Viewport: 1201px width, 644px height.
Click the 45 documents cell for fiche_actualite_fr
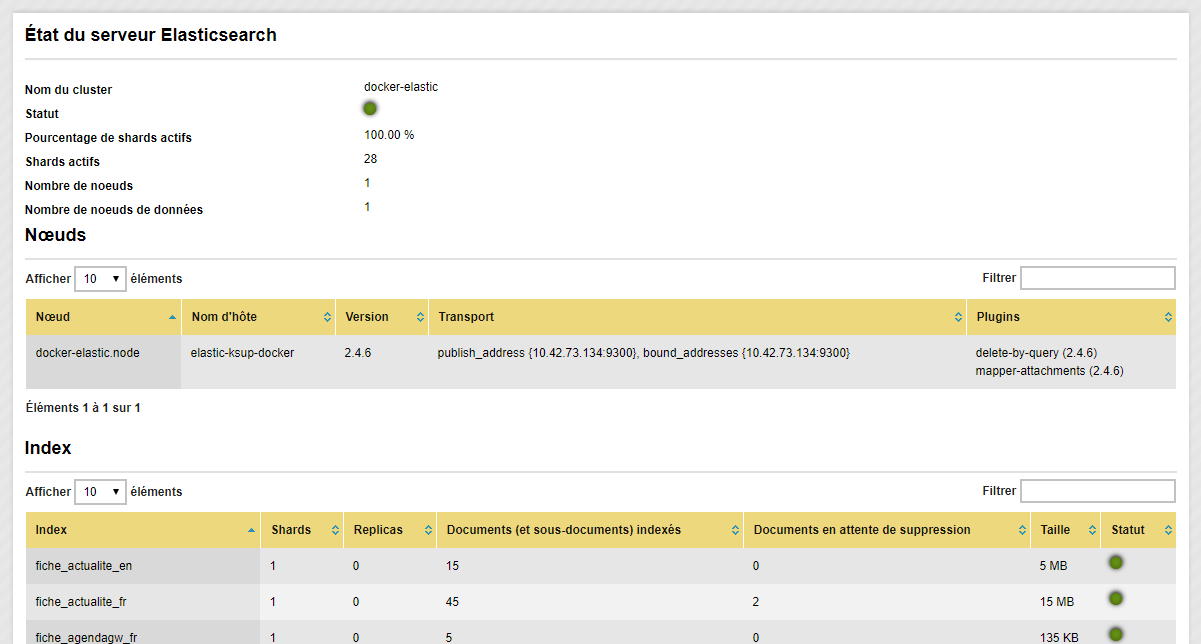click(590, 602)
